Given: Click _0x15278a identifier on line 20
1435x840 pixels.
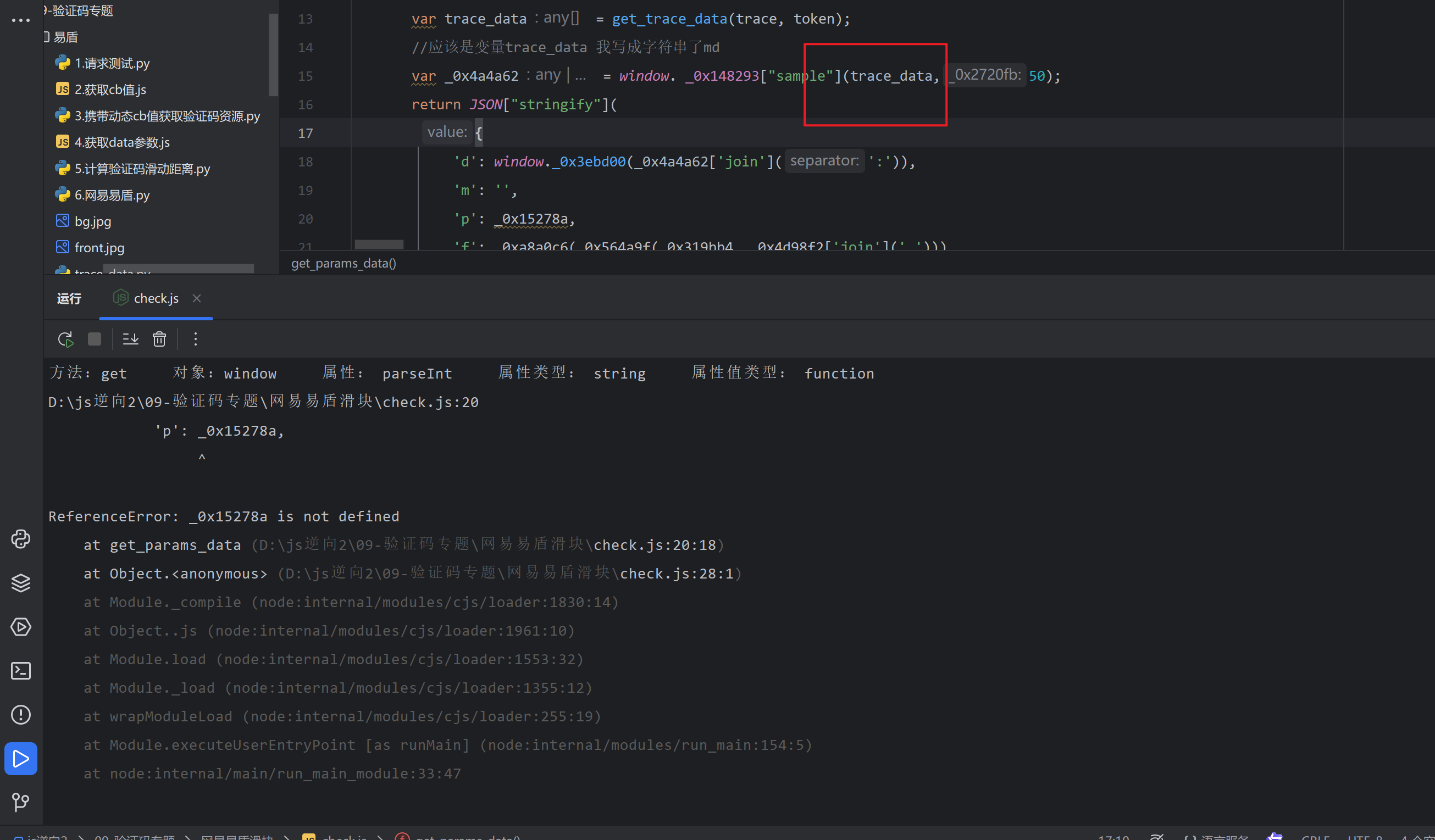Looking at the screenshot, I should pos(531,219).
